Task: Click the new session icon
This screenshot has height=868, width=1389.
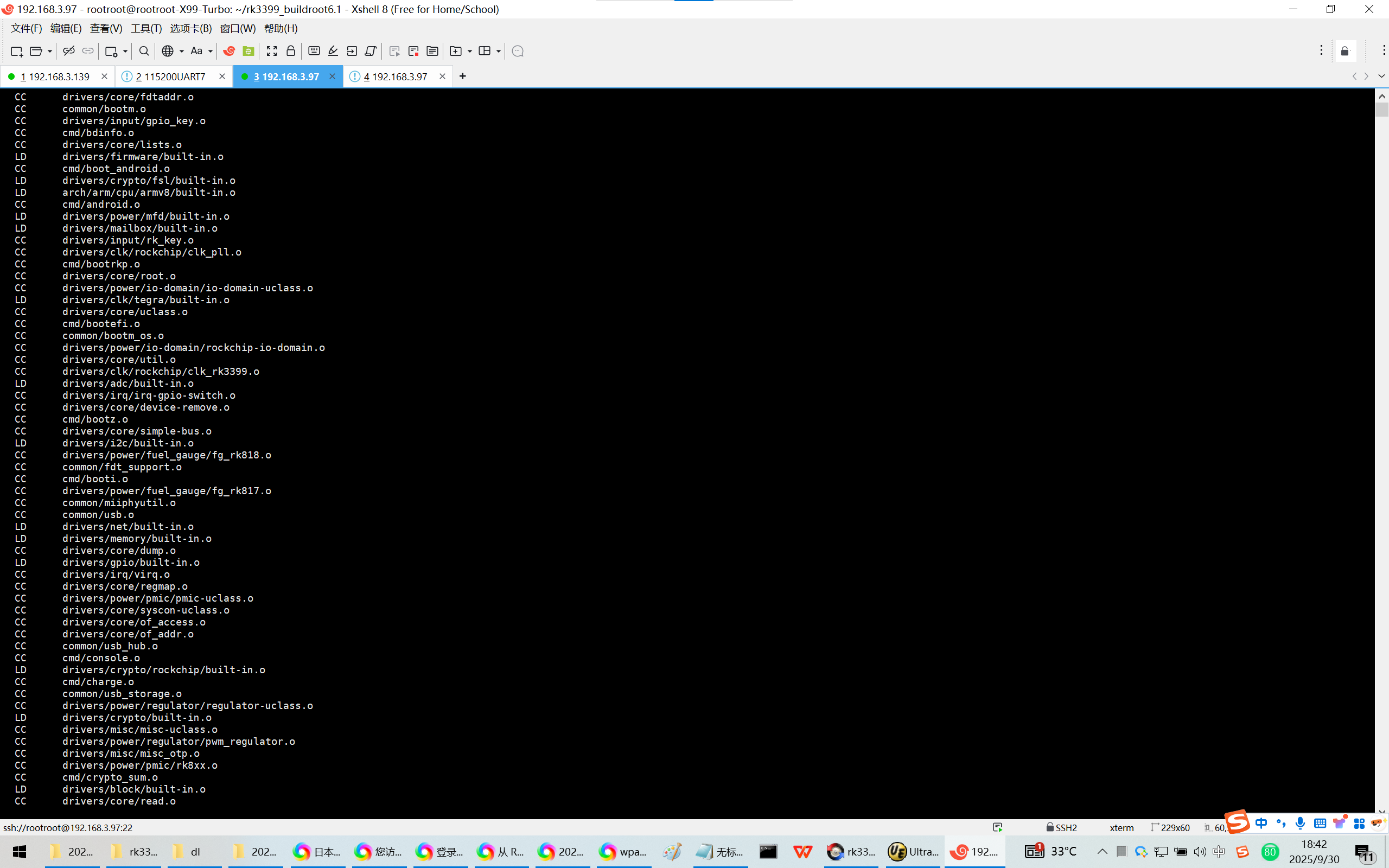Action: (x=16, y=51)
